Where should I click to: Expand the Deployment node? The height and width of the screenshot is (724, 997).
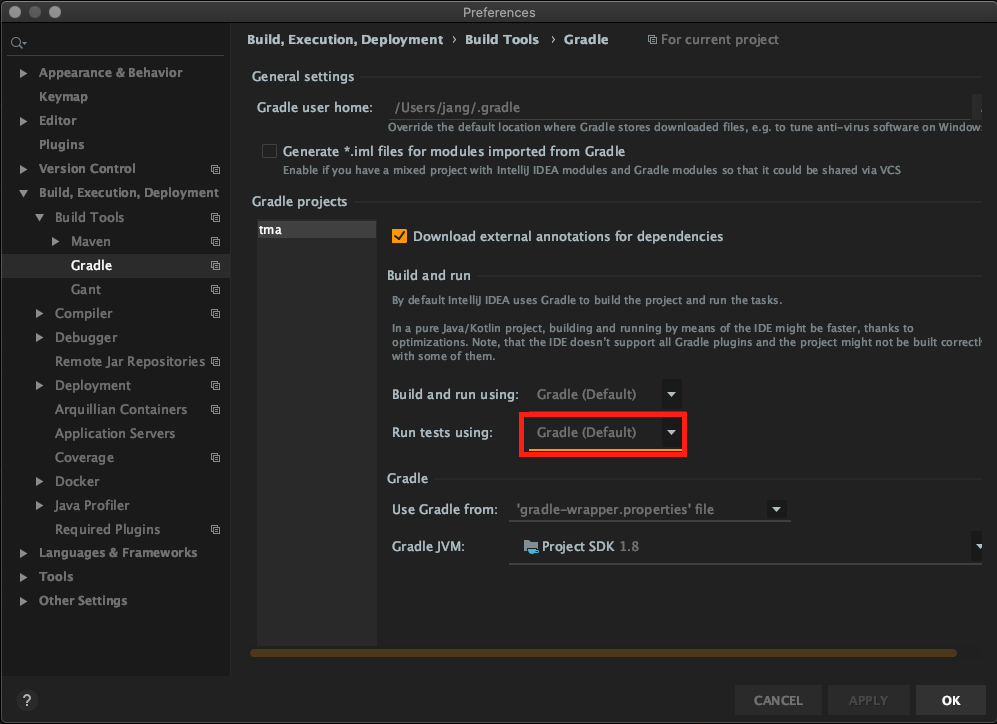[x=39, y=386]
